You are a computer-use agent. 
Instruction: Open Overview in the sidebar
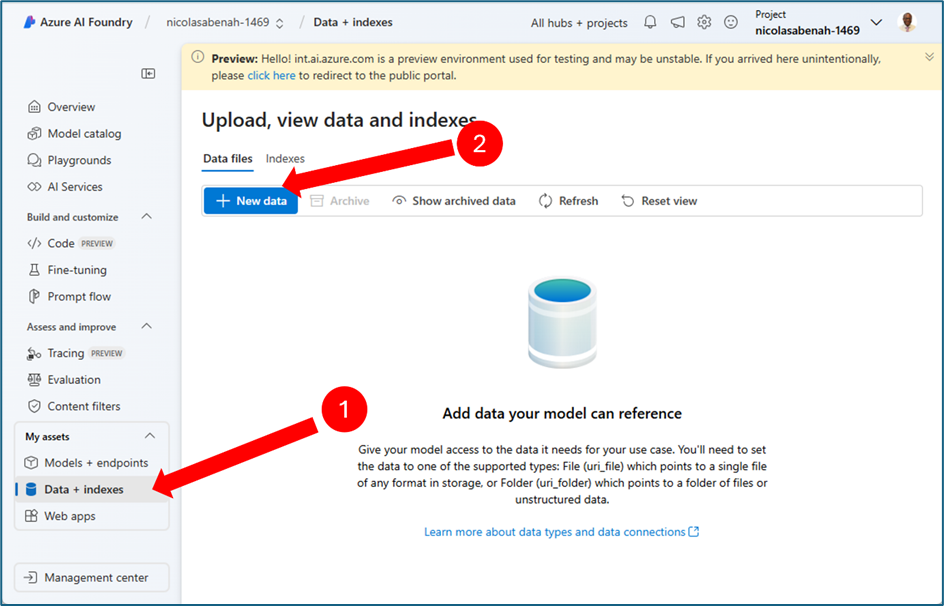point(71,107)
